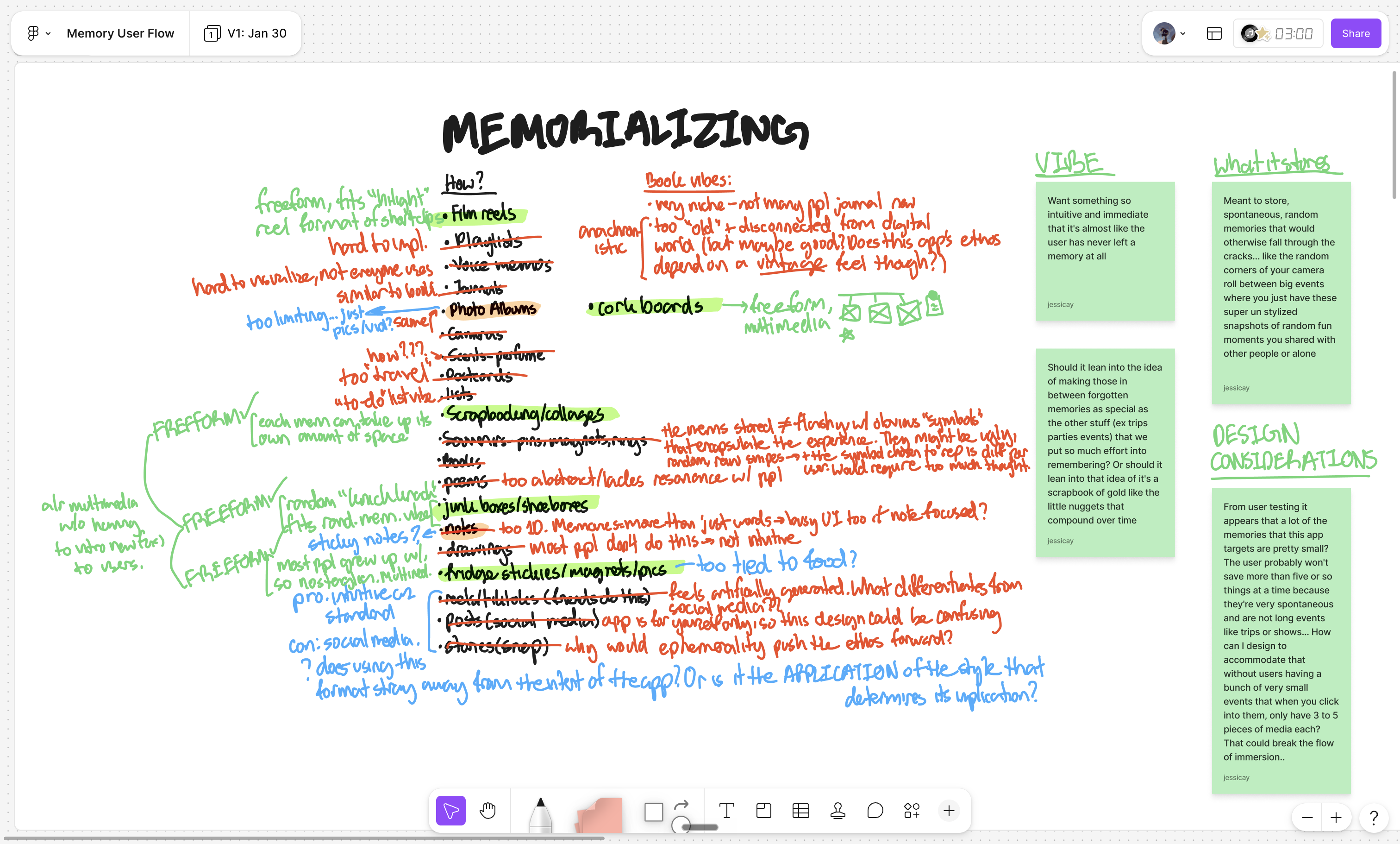Pick the pink sticky note tool
Image resolution: width=1400 pixels, height=844 pixels.
coord(599,815)
